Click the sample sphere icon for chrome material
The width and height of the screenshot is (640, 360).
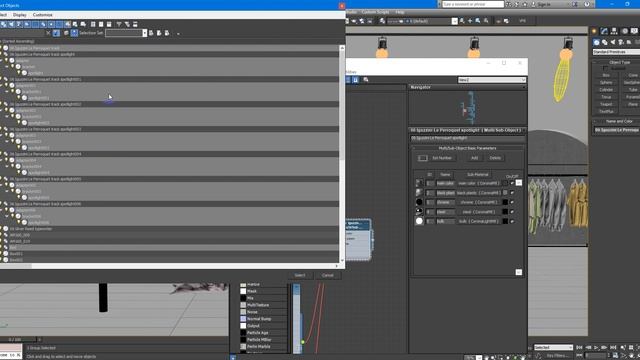[x=419, y=202]
